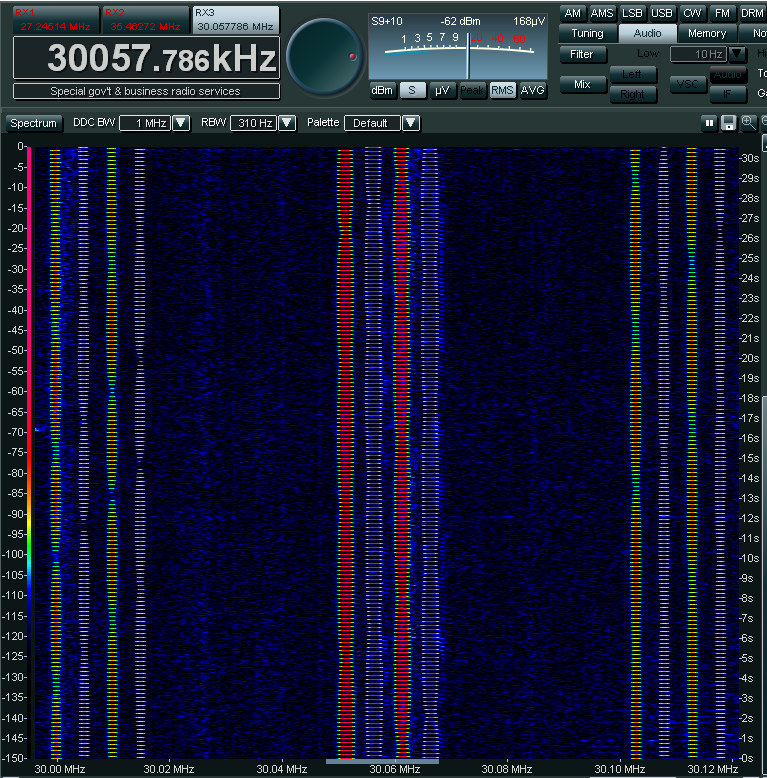The height and width of the screenshot is (778, 767).
Task: Open the Low filter frequency dropdown arrow
Action: click(737, 54)
